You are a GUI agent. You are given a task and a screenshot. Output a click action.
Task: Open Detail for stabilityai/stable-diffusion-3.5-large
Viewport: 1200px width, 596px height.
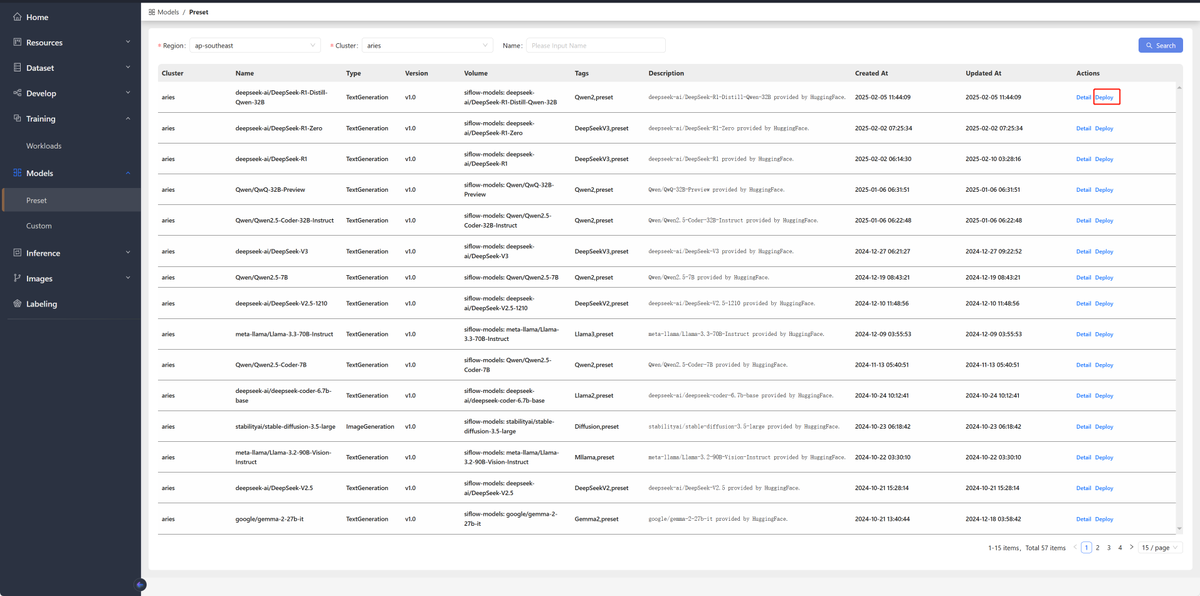pos(1083,426)
